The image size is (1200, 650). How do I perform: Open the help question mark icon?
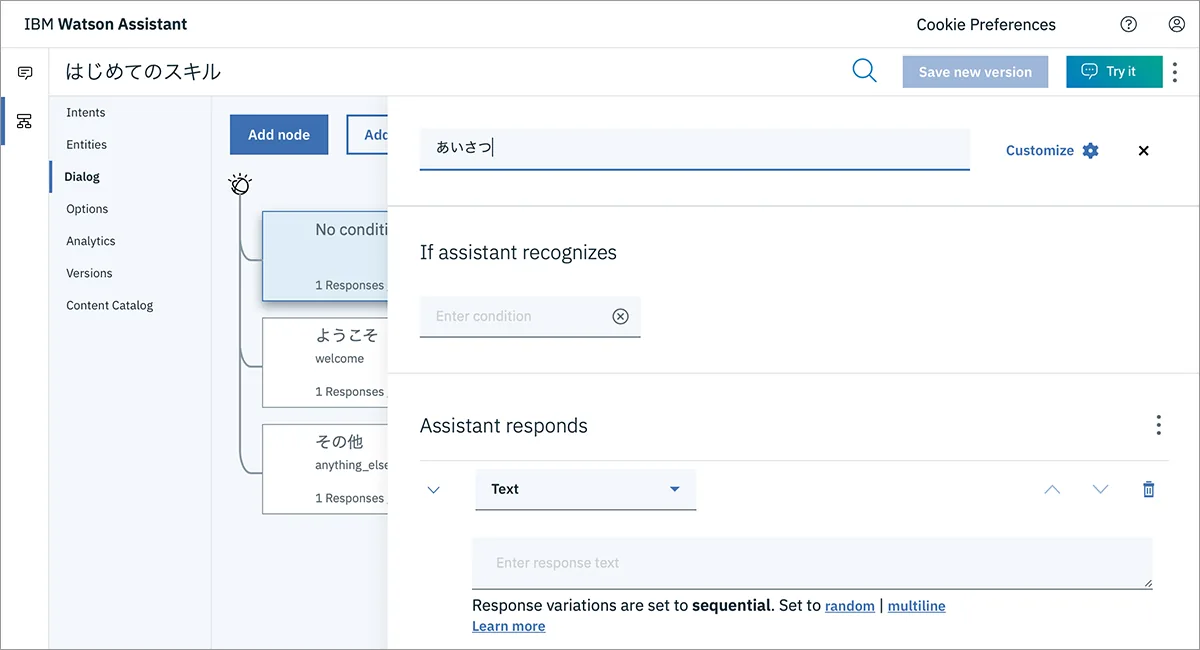pyautogui.click(x=1128, y=24)
